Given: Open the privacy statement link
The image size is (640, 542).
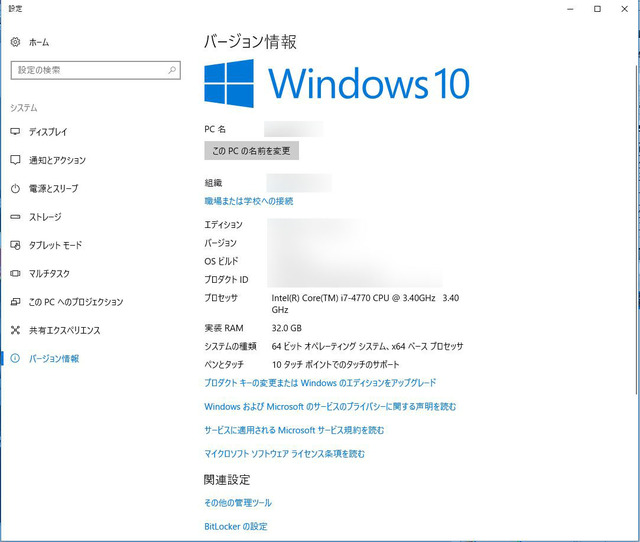Looking at the screenshot, I should click(x=330, y=406).
